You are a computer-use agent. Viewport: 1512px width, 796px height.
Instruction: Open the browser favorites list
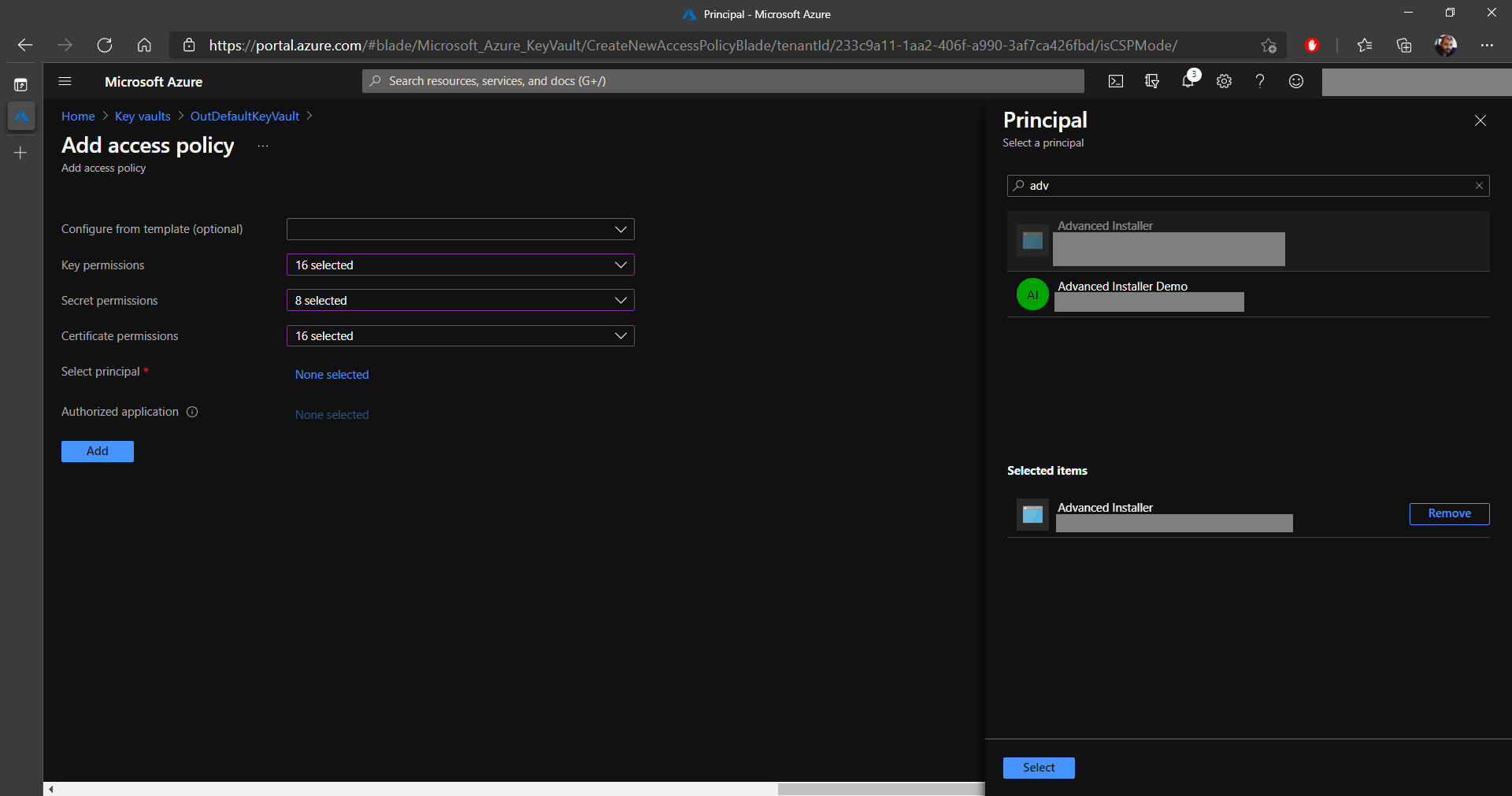point(1365,45)
